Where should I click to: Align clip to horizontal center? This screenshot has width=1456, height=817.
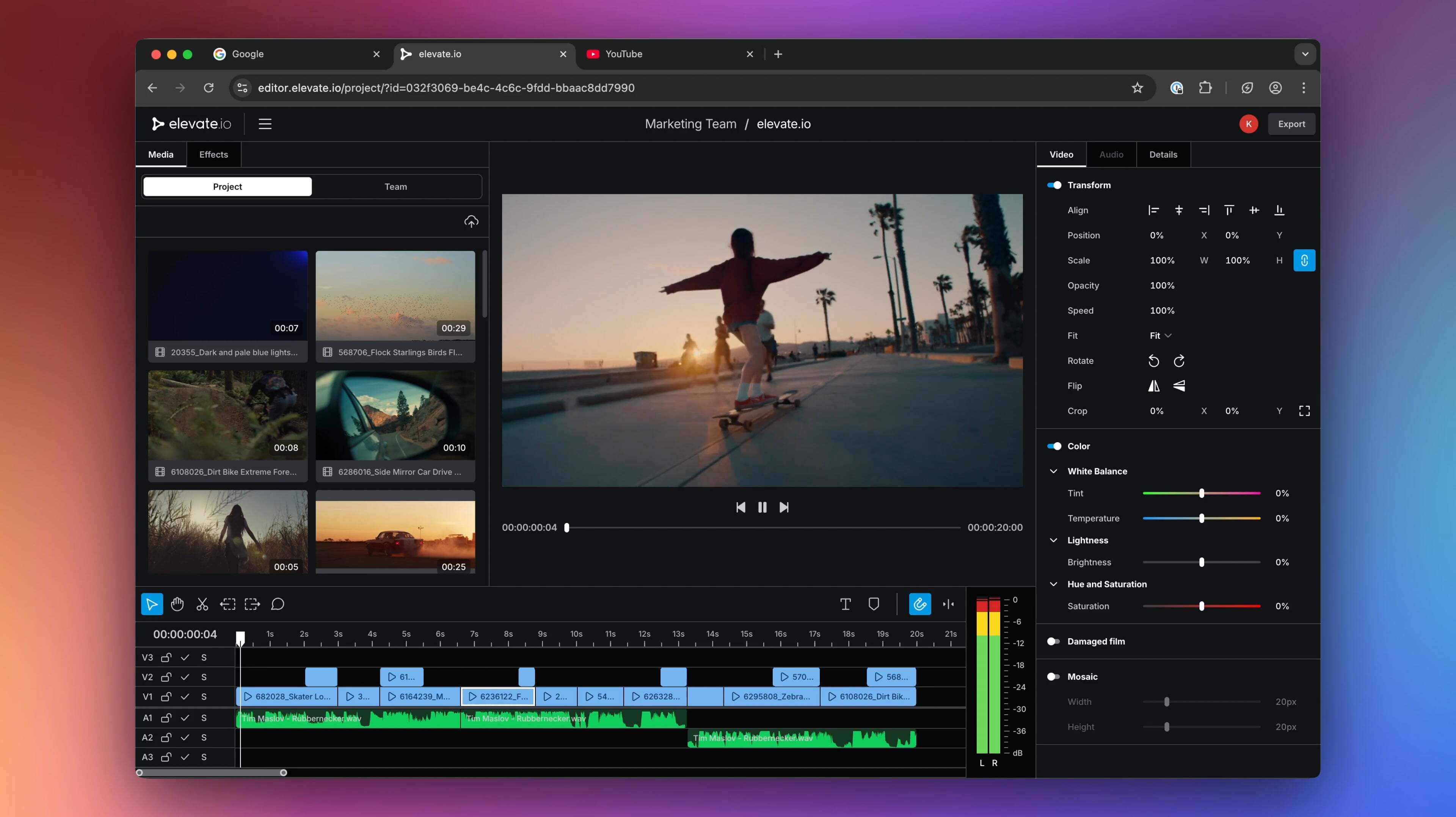[1179, 210]
